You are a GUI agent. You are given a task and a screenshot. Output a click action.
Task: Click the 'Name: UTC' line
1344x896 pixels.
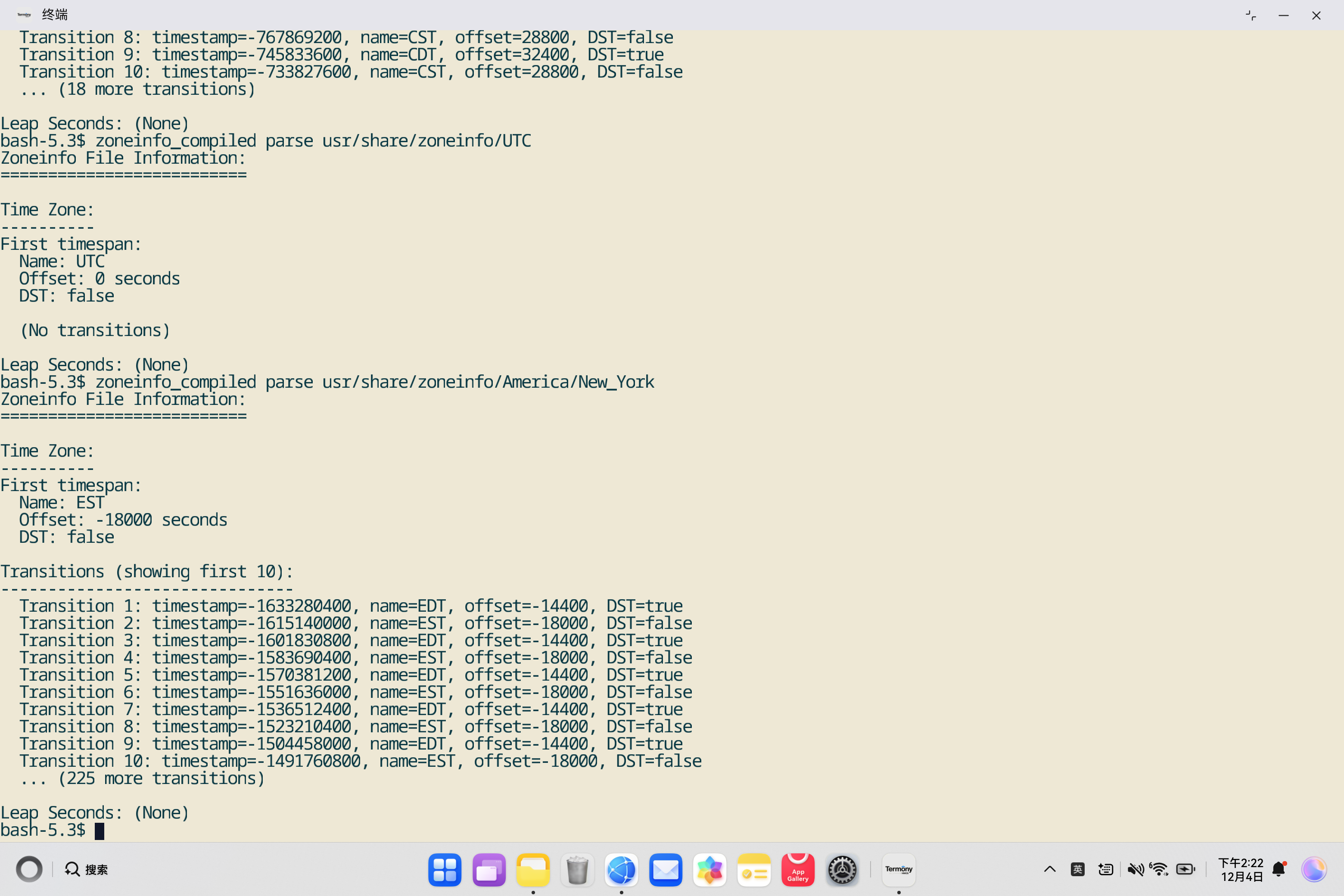(62, 261)
